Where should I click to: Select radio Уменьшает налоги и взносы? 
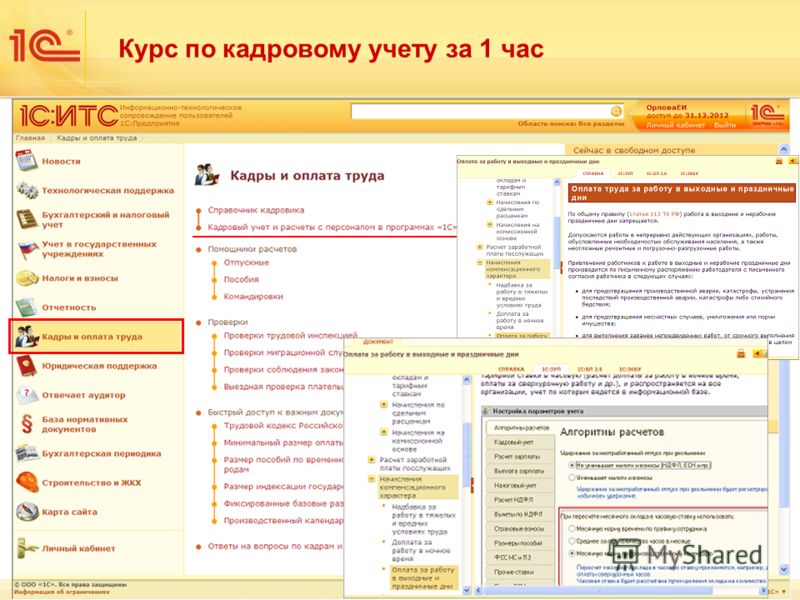pos(571,478)
